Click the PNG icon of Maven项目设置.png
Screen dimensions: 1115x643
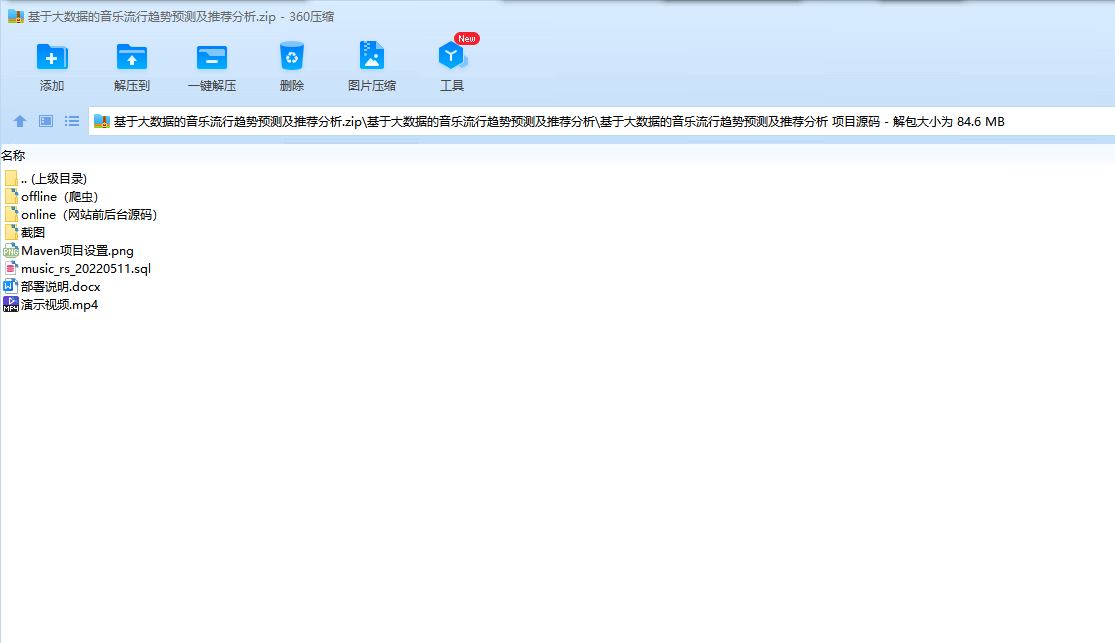11,250
